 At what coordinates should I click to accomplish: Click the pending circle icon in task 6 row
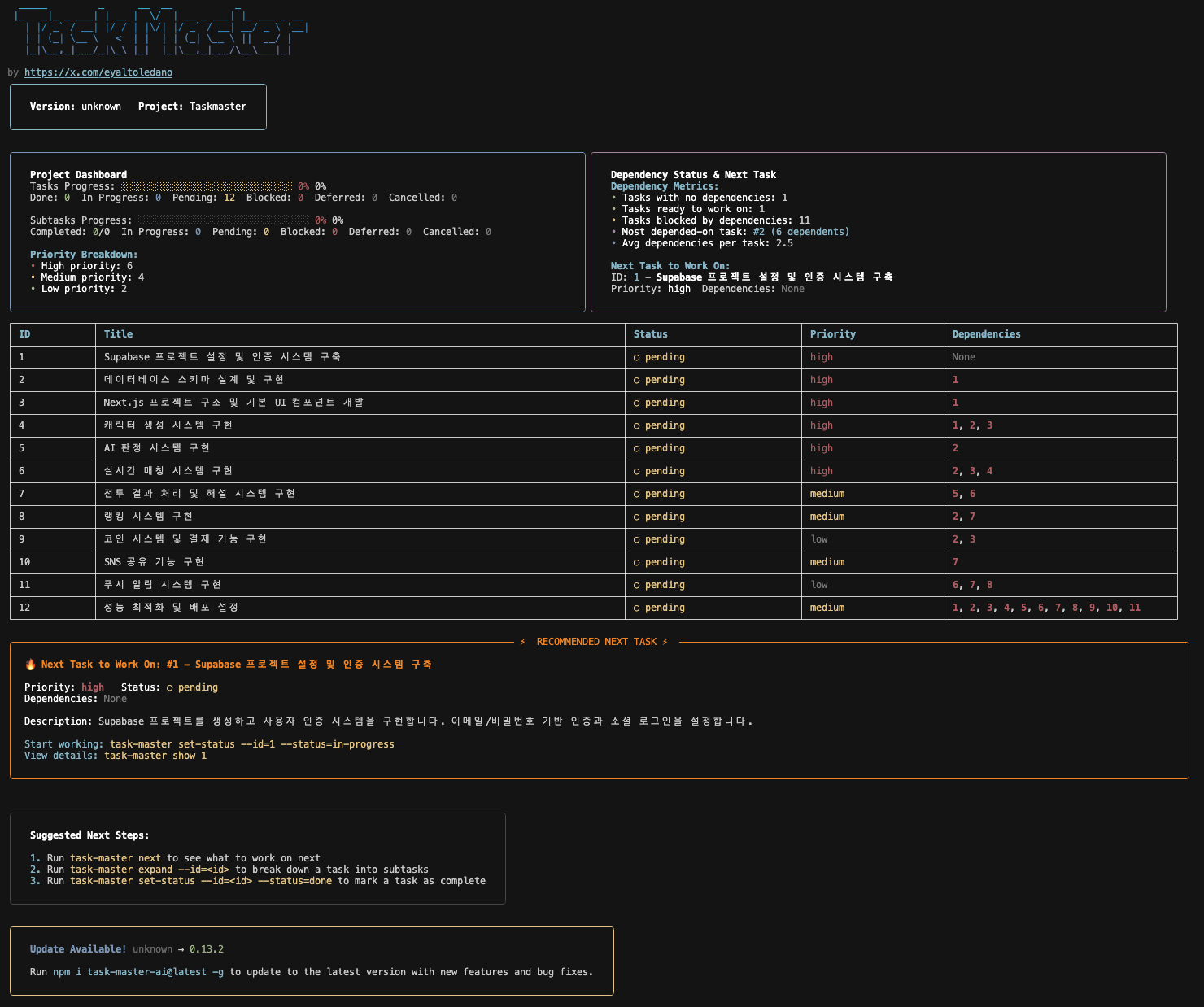point(637,471)
